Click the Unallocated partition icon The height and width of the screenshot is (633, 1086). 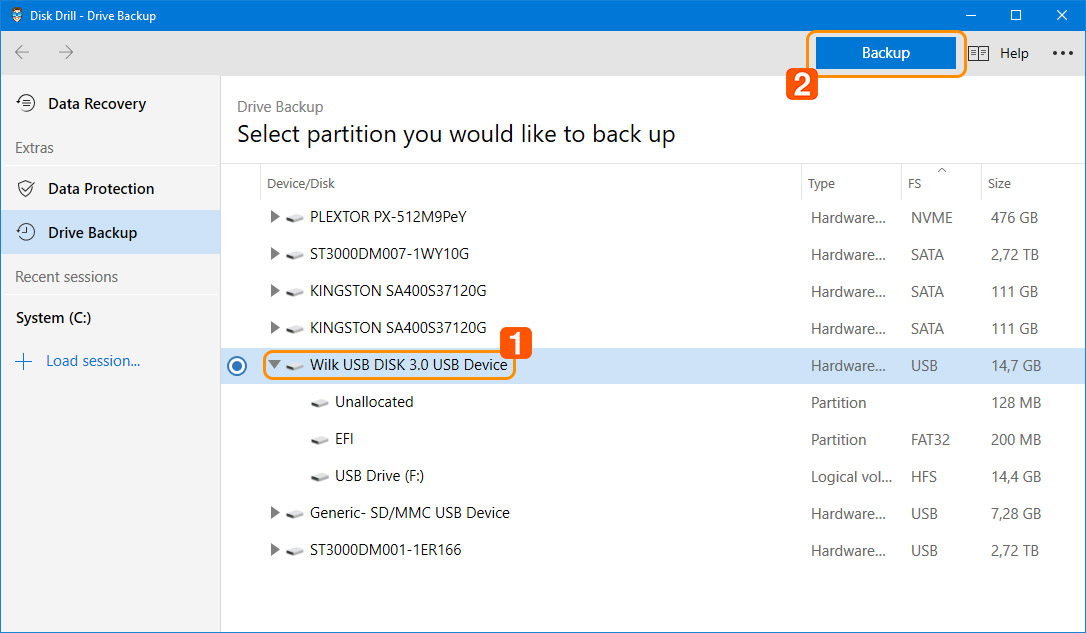click(319, 402)
